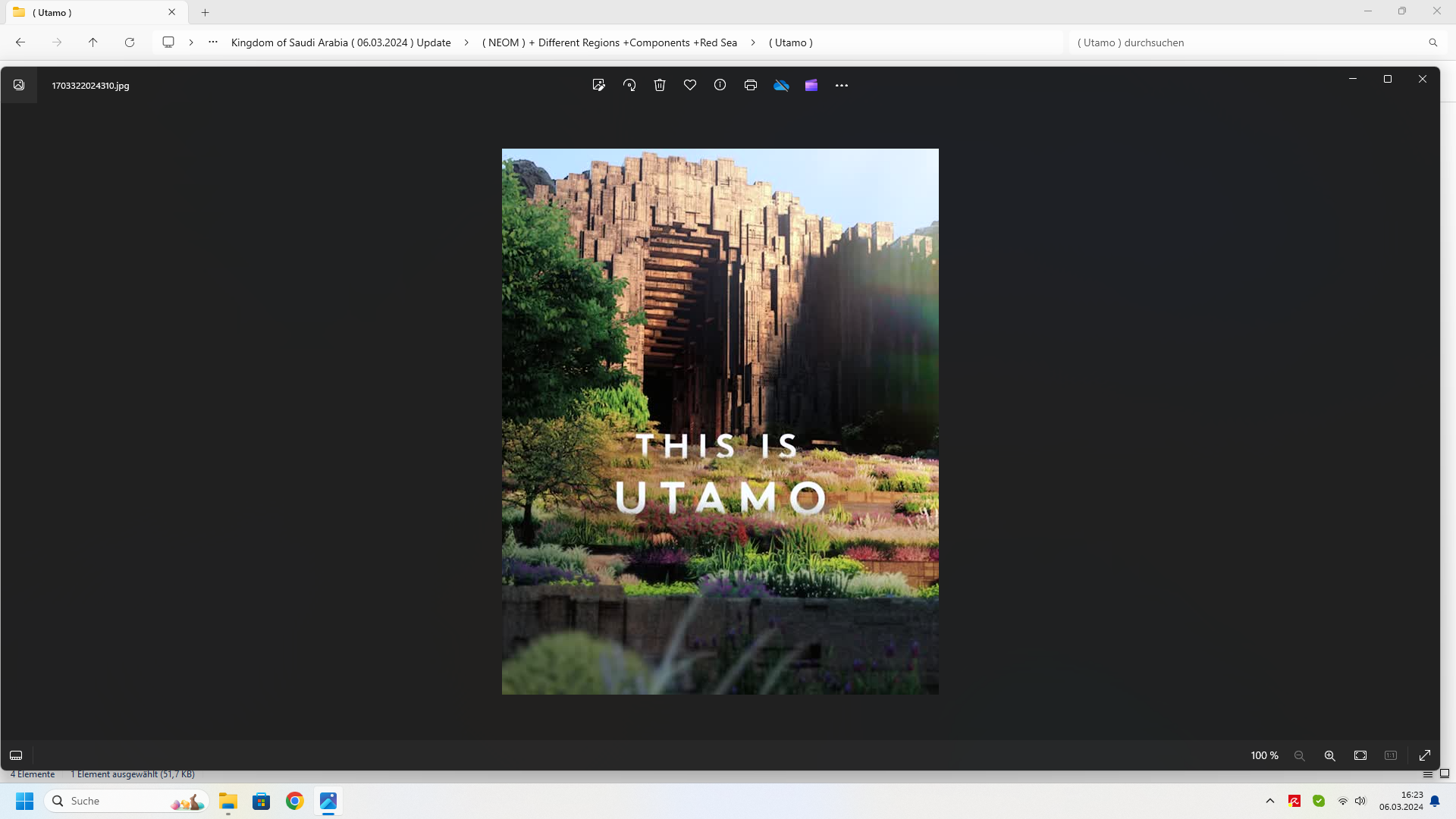
Task: Rotate the image with the rotate icon
Action: pyautogui.click(x=629, y=85)
